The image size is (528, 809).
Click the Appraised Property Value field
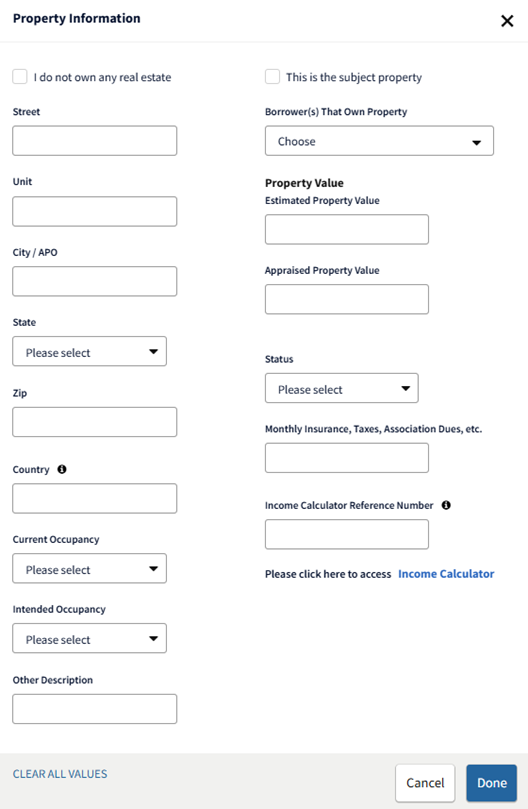coord(347,299)
